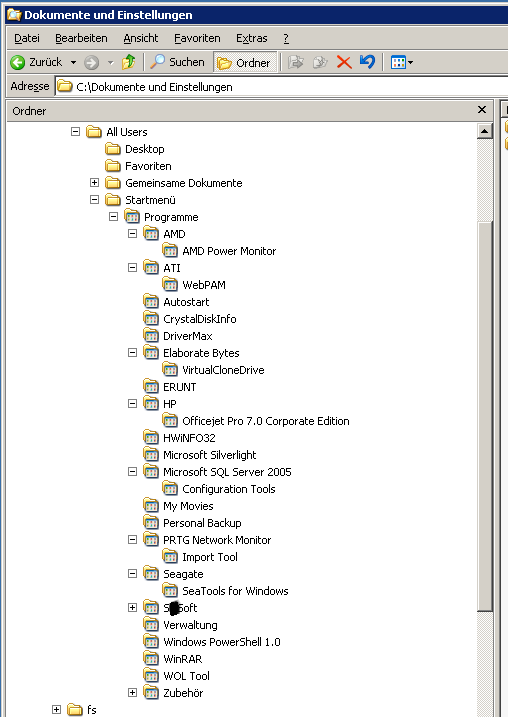Collapse the Programme node
Viewport: 508px width, 717px height.
point(113,216)
